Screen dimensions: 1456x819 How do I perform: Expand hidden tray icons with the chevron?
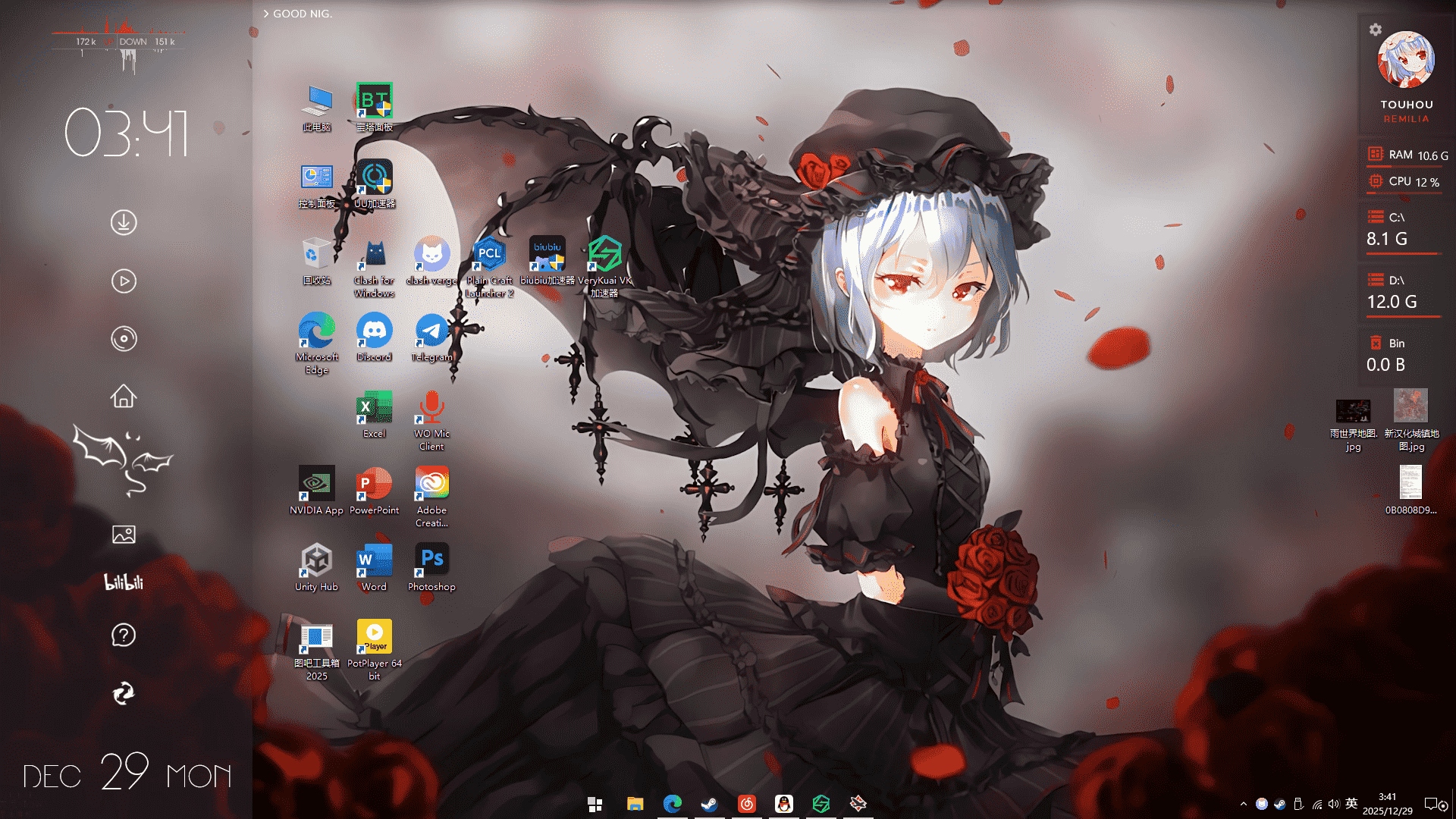coord(1244,803)
